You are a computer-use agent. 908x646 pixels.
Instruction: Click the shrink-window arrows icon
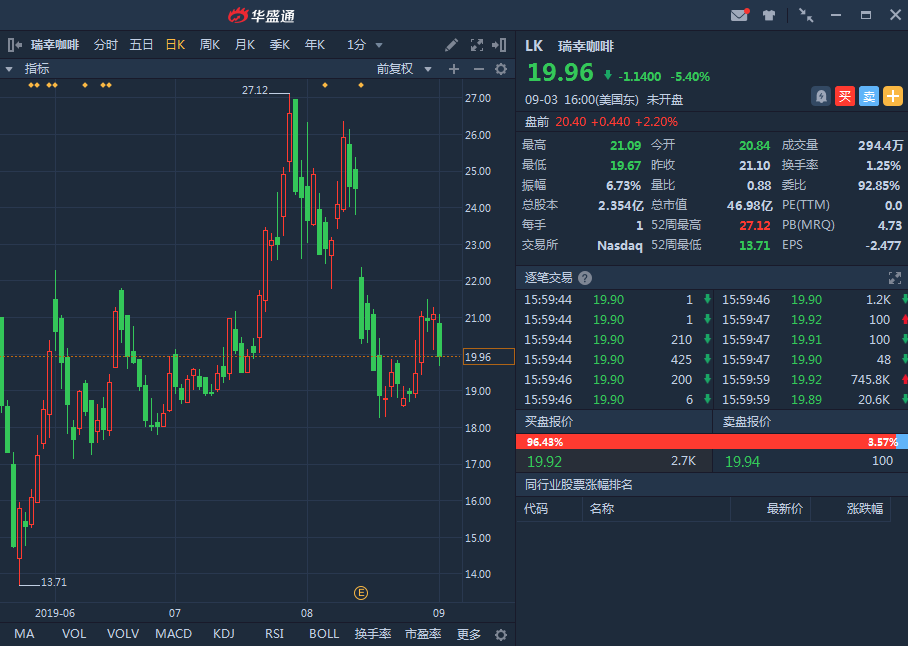pyautogui.click(x=806, y=15)
